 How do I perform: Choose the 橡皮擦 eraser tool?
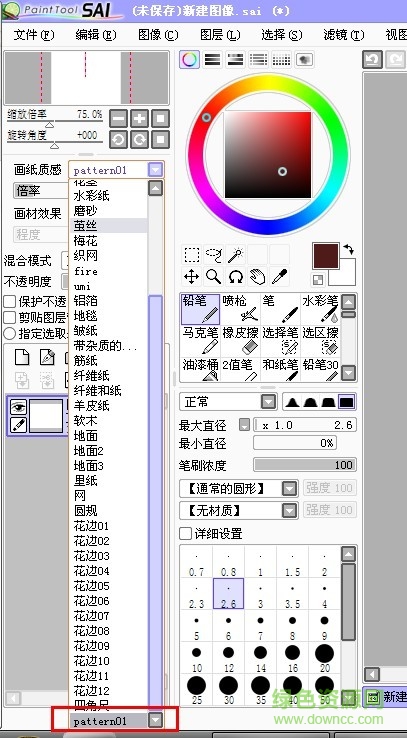coord(240,341)
